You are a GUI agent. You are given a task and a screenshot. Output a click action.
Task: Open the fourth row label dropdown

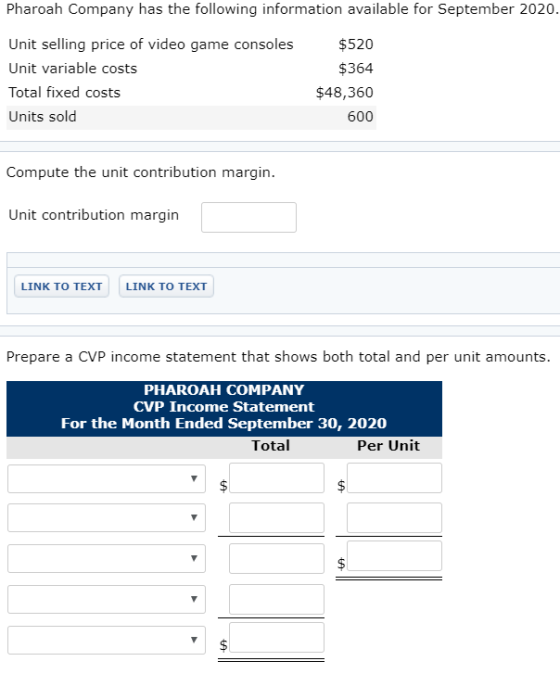[106, 599]
